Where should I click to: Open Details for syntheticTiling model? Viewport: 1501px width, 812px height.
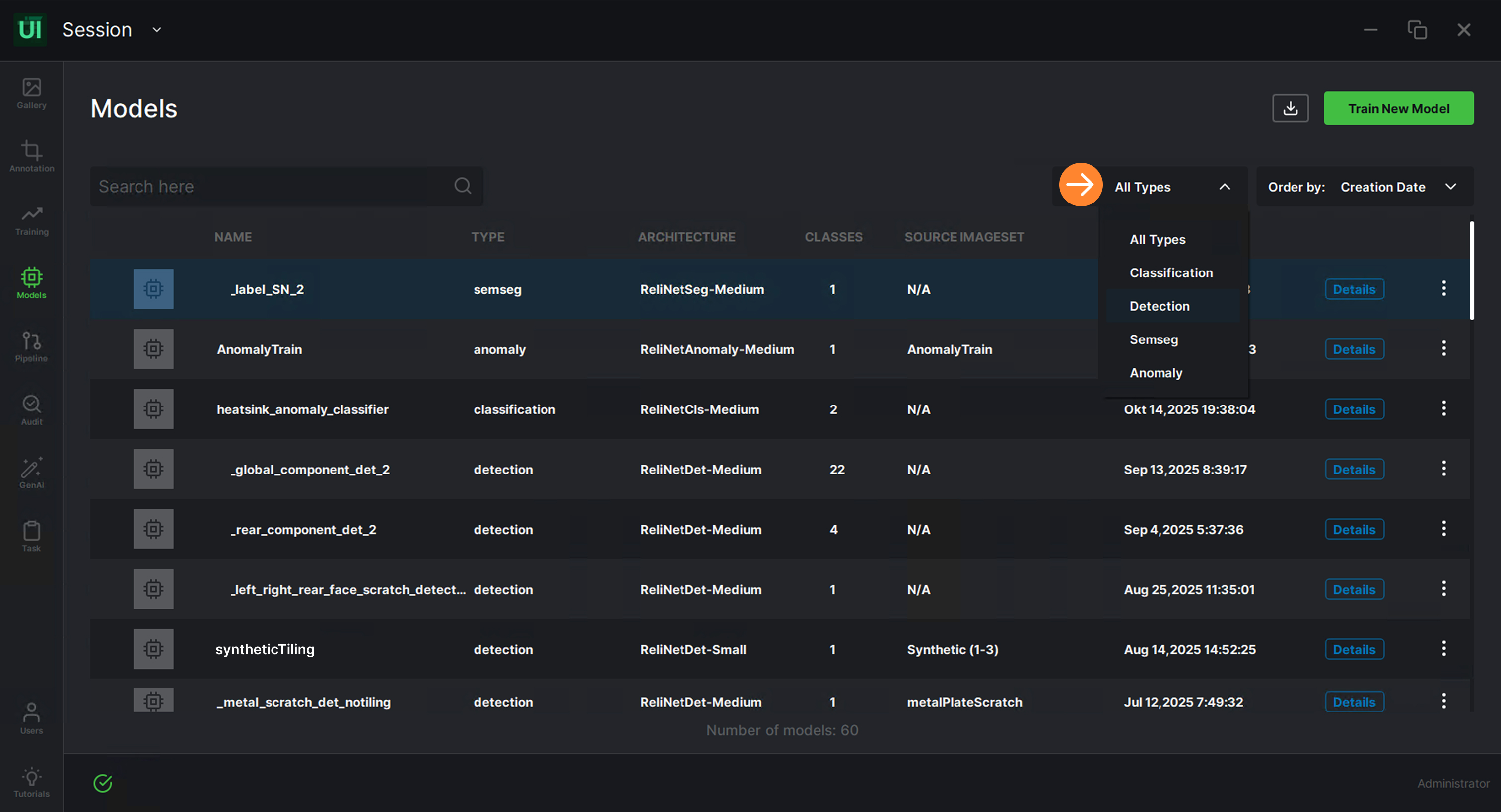pos(1354,650)
